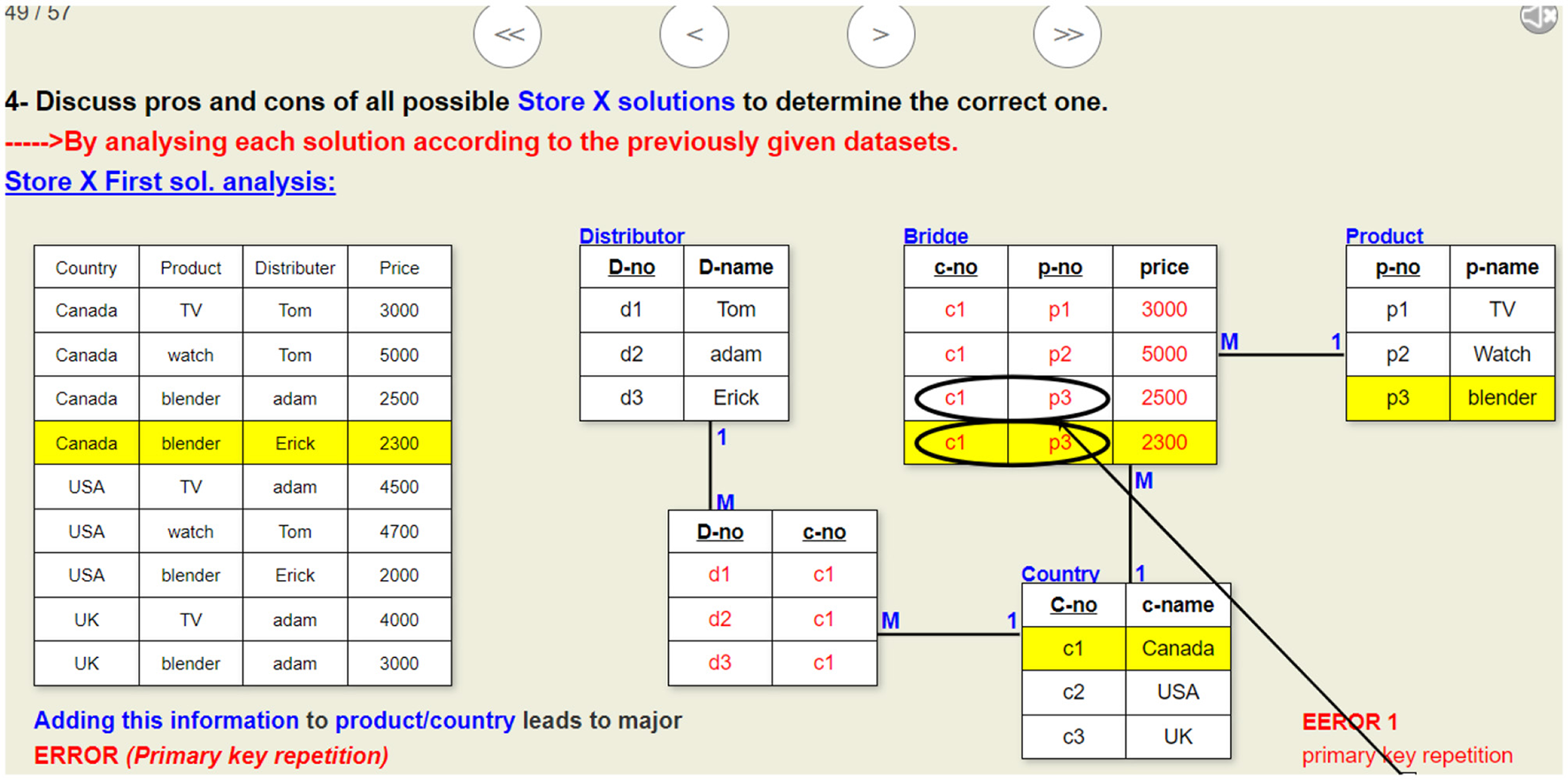Click the red EEROR 1 annotation
Viewport: 1568px width, 780px height.
pos(1349,722)
